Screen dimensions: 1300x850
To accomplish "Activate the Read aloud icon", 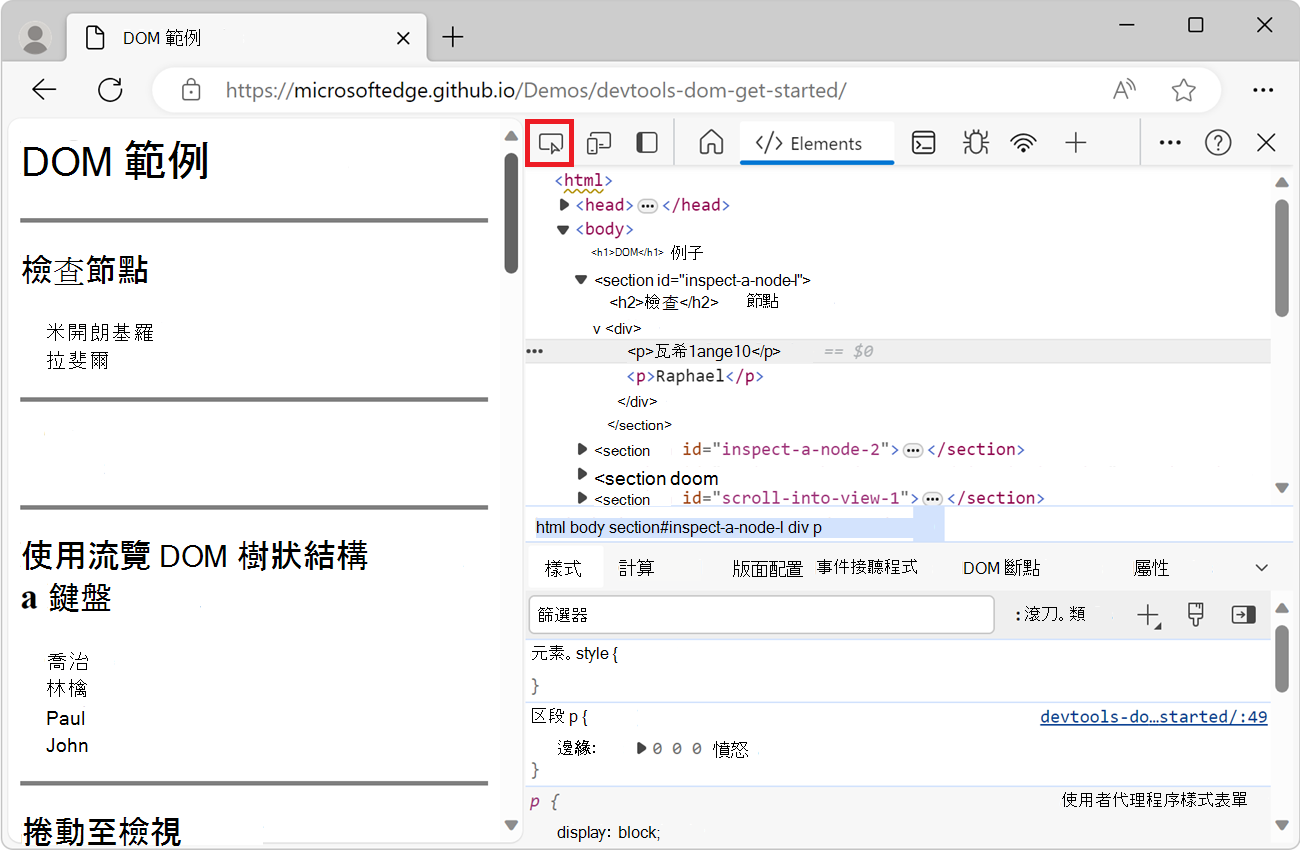I will (x=1125, y=90).
